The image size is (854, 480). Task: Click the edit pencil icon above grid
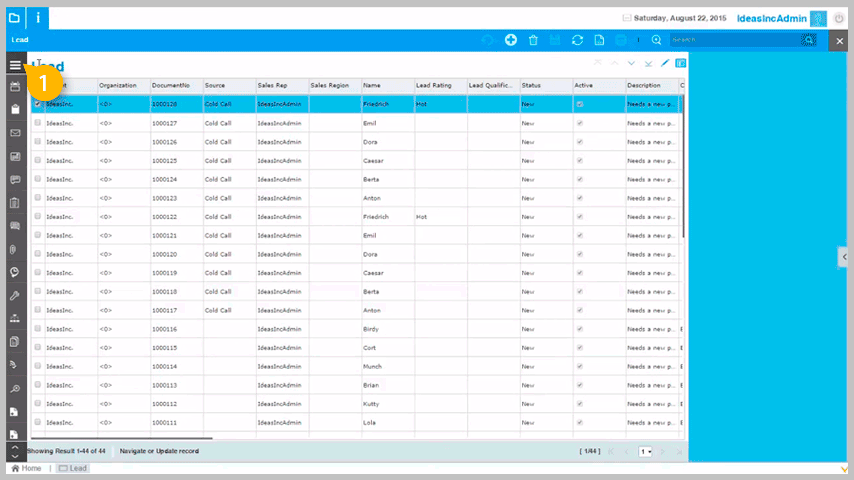[665, 64]
